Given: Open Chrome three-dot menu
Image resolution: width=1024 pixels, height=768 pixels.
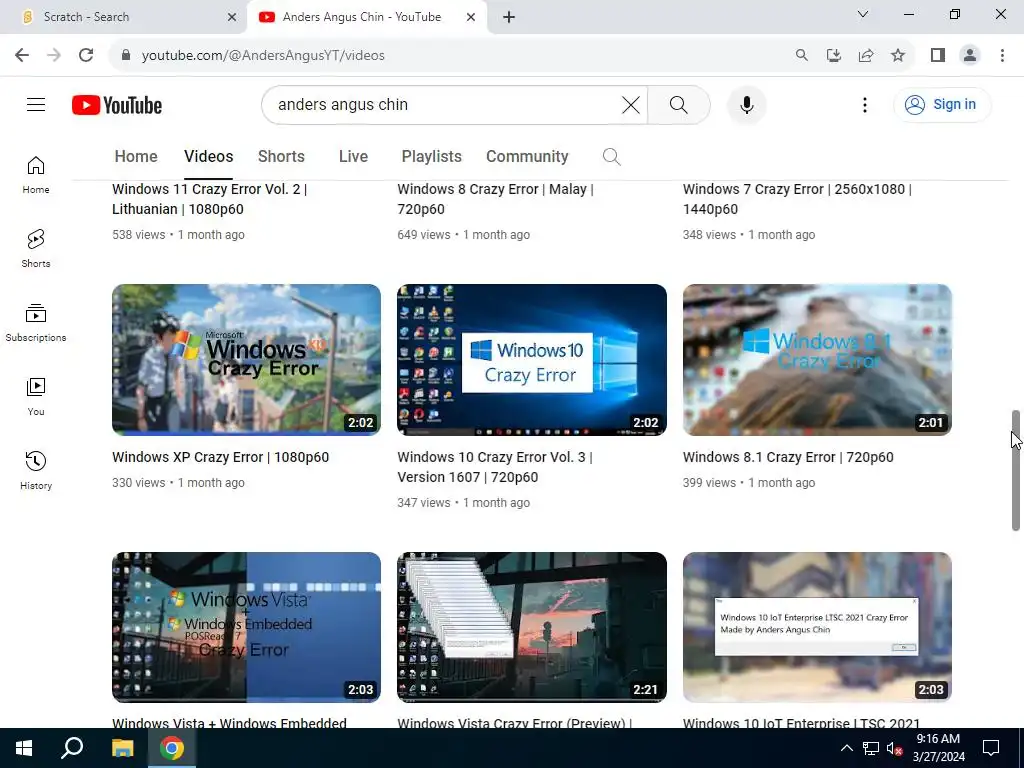Looking at the screenshot, I should click(1002, 55).
